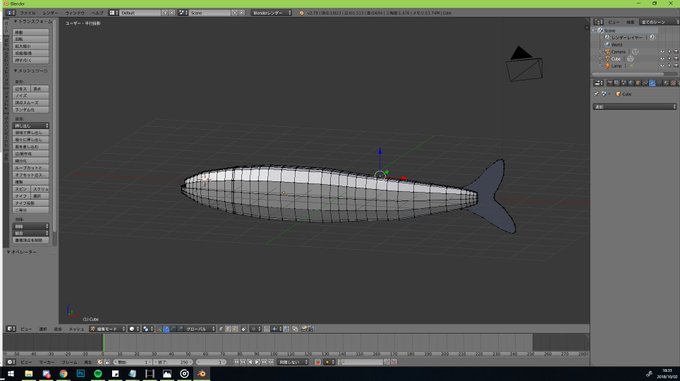
Task: Open the World properties tab icon
Action: coord(630,83)
